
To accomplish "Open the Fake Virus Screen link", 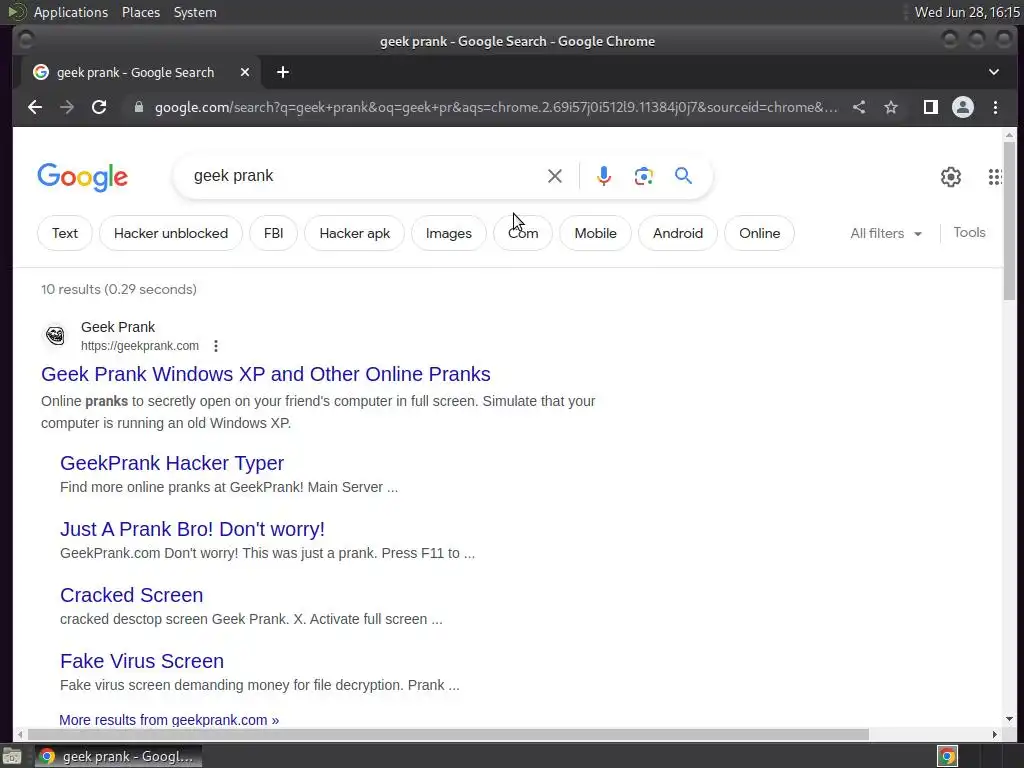I will (142, 661).
